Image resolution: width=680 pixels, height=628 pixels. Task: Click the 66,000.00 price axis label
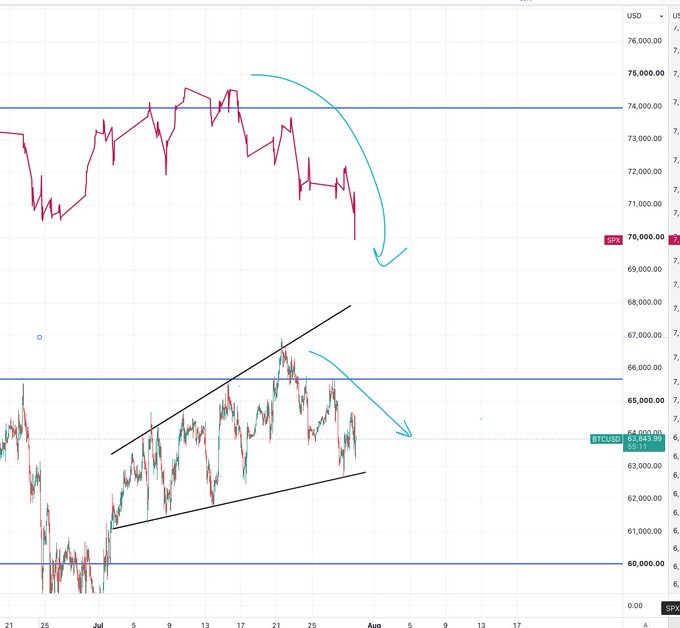pyautogui.click(x=644, y=367)
